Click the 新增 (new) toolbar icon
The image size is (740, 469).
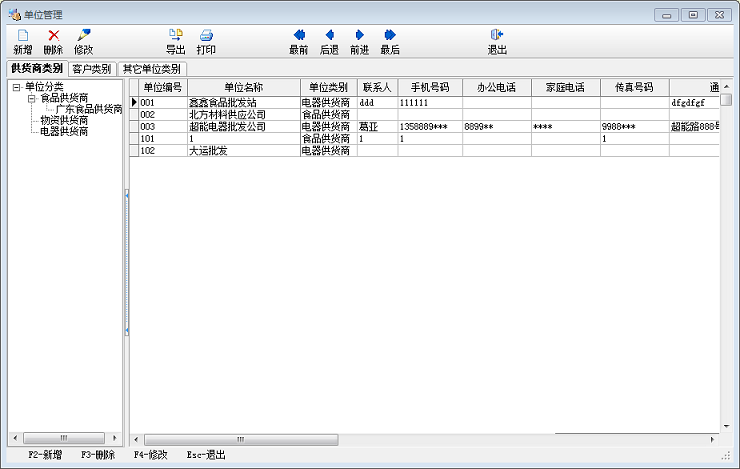click(x=23, y=35)
